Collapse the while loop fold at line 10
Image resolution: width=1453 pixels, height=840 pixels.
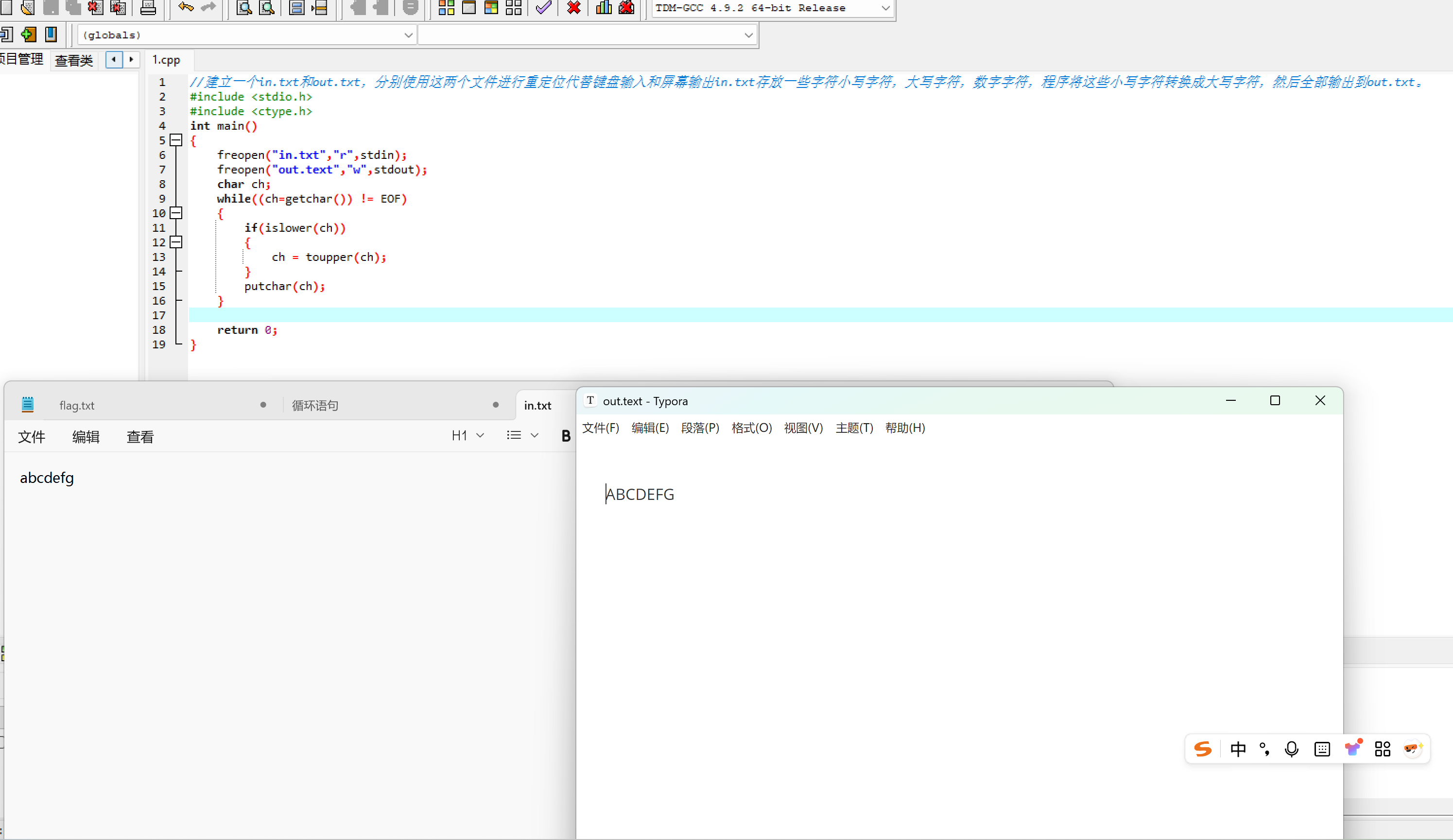click(x=176, y=213)
